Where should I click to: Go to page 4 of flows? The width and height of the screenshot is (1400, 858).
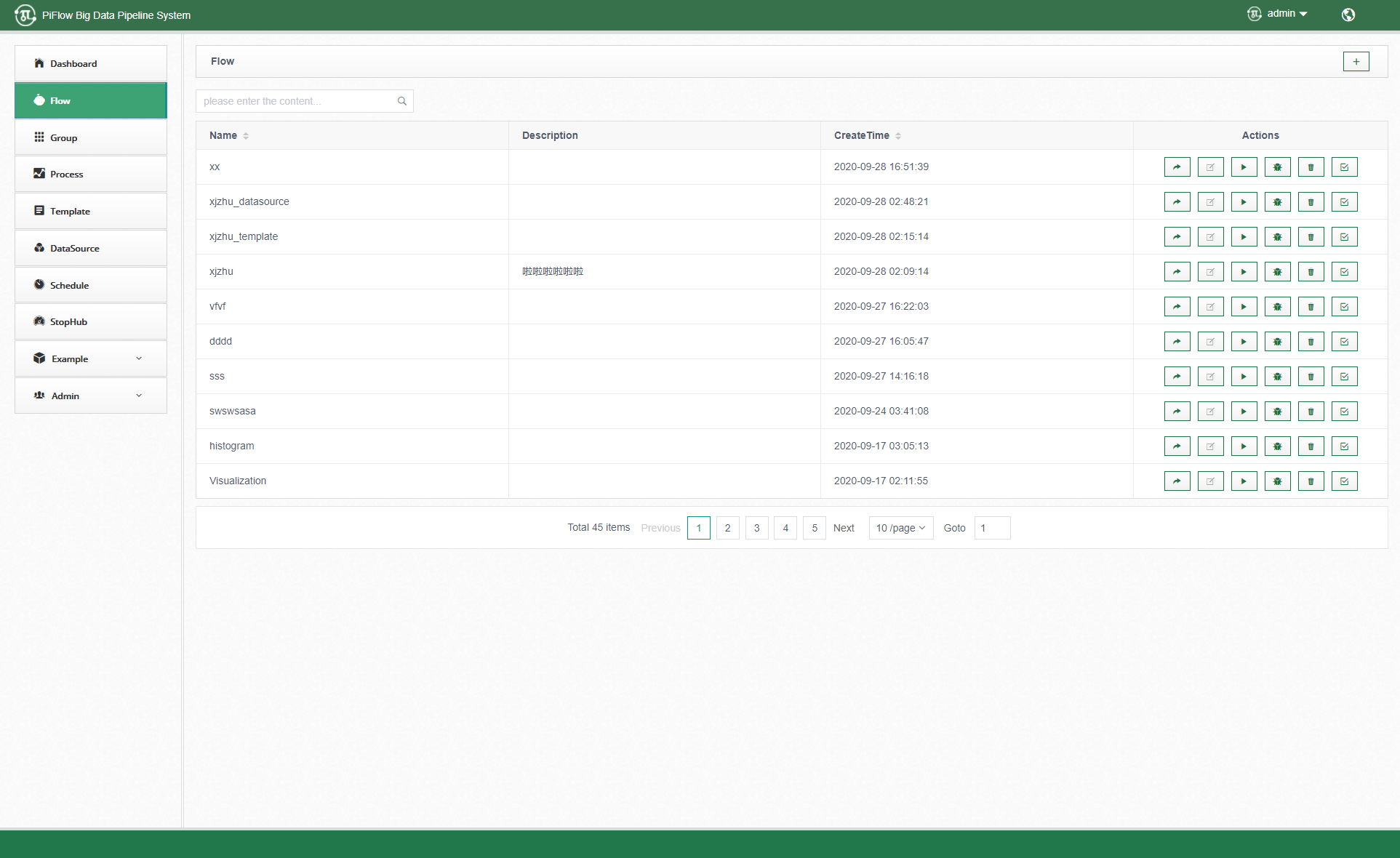coord(785,528)
